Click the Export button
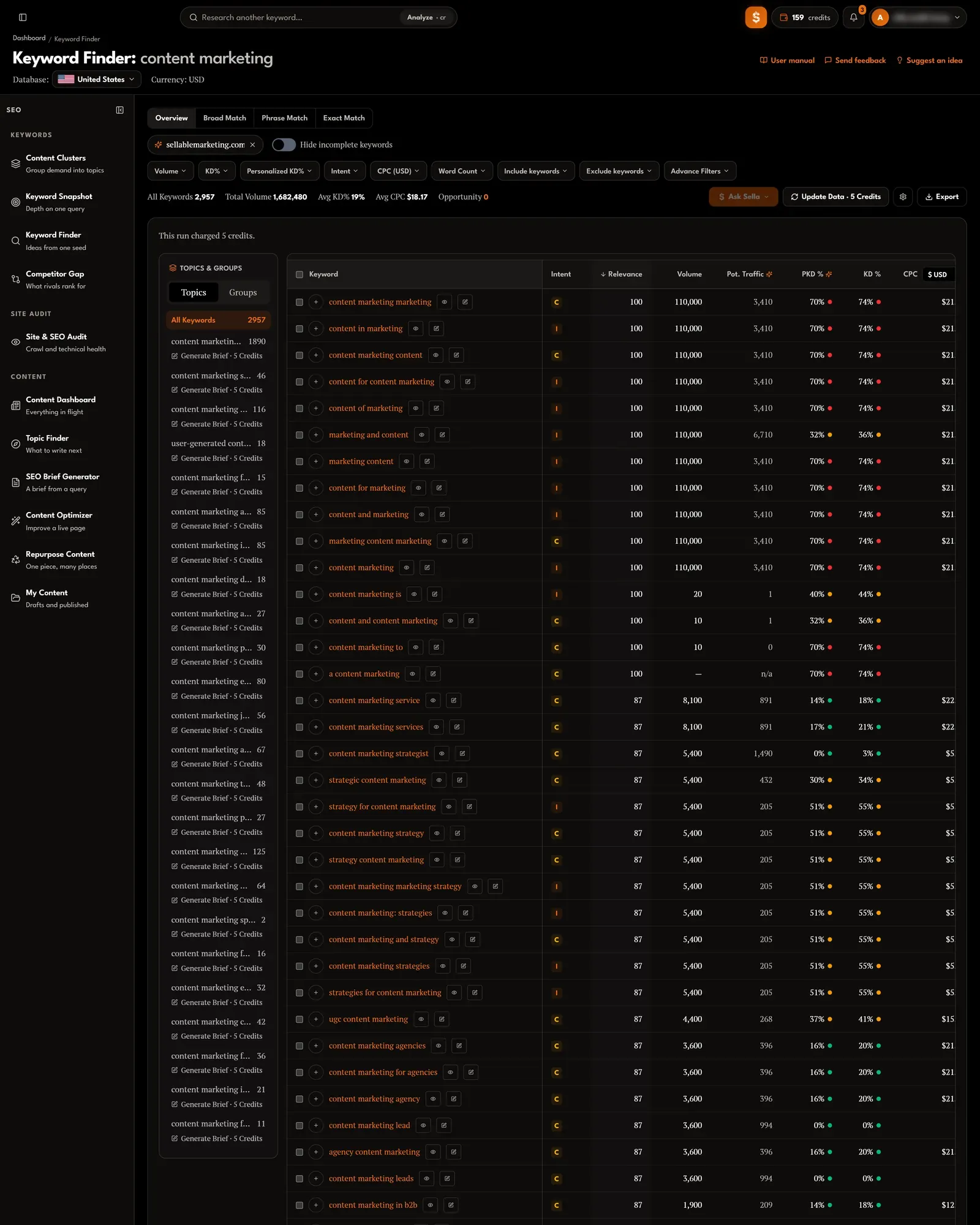Screen dimensions: 980x1225 coord(942,197)
